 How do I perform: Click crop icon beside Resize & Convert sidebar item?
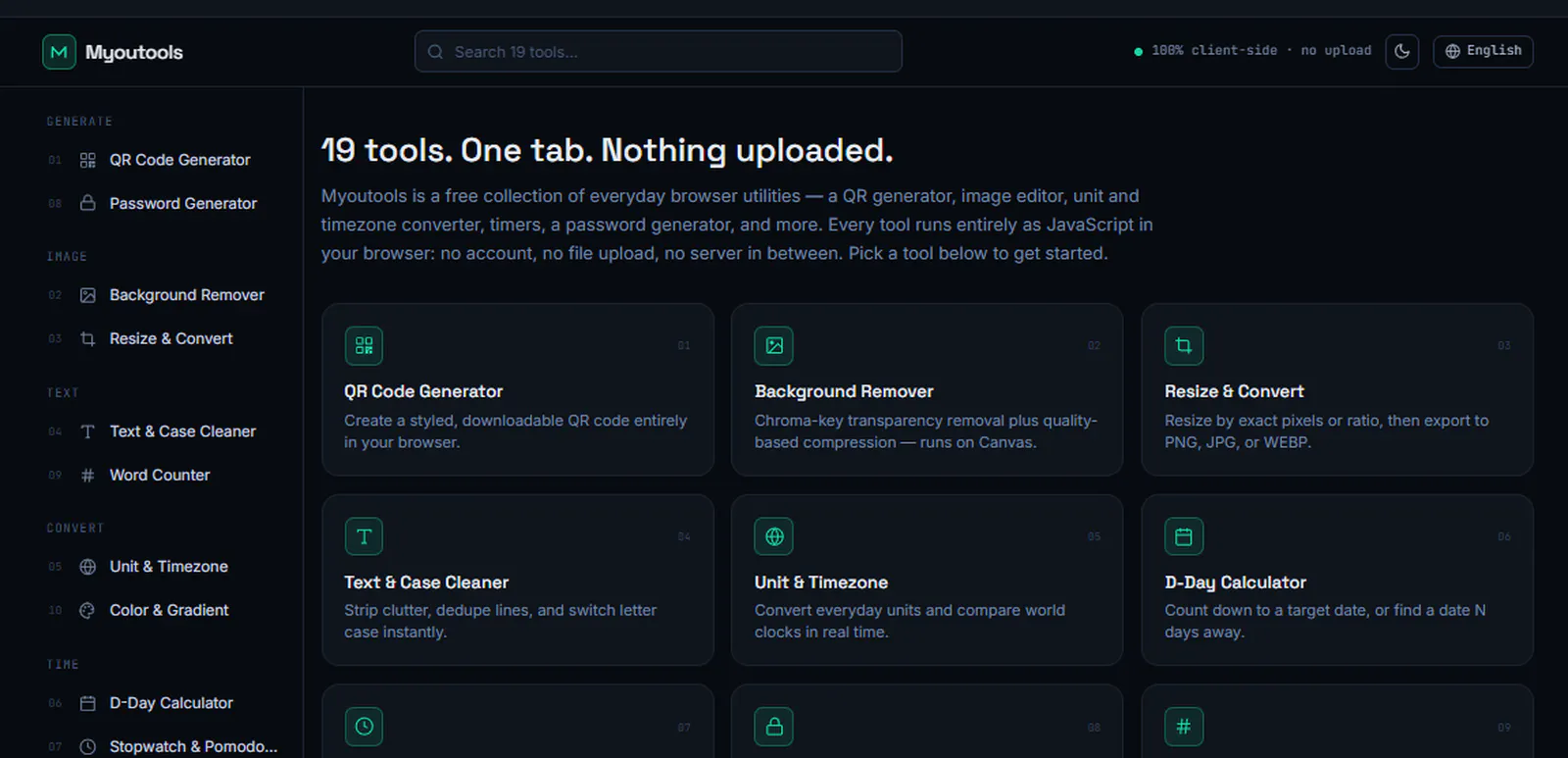(x=87, y=338)
